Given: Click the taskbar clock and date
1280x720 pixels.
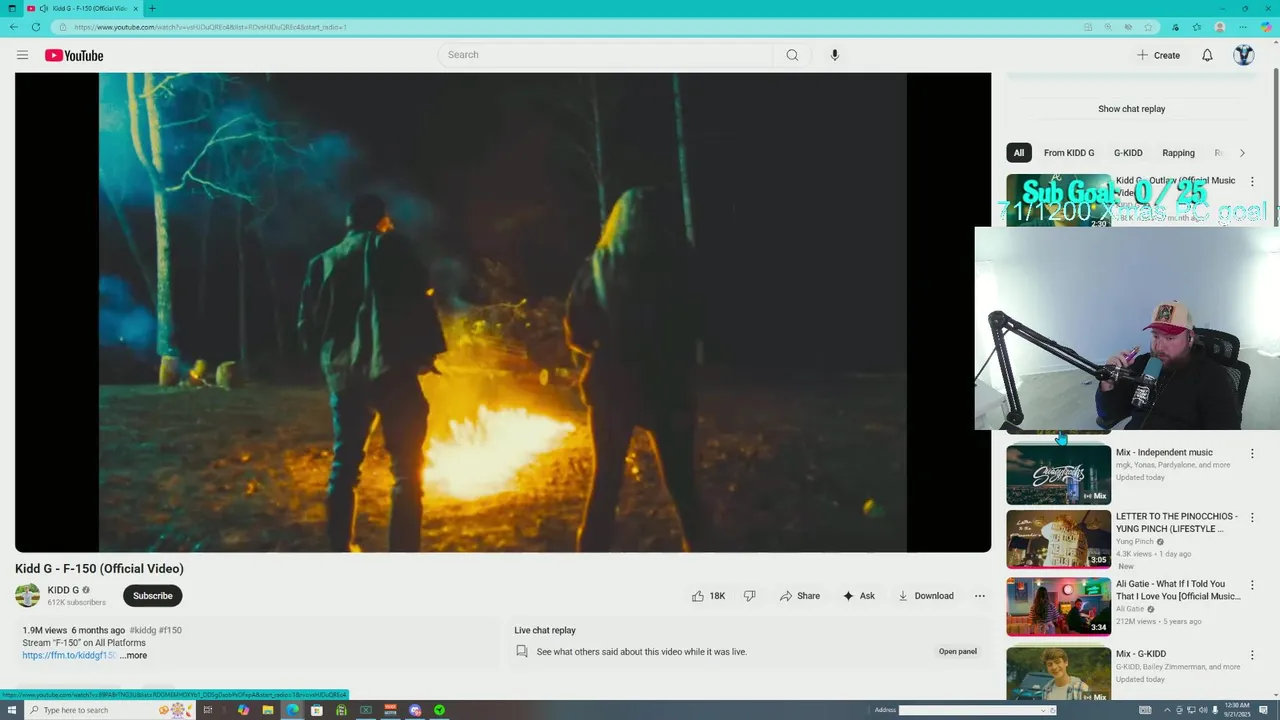Looking at the screenshot, I should pyautogui.click(x=1239, y=710).
